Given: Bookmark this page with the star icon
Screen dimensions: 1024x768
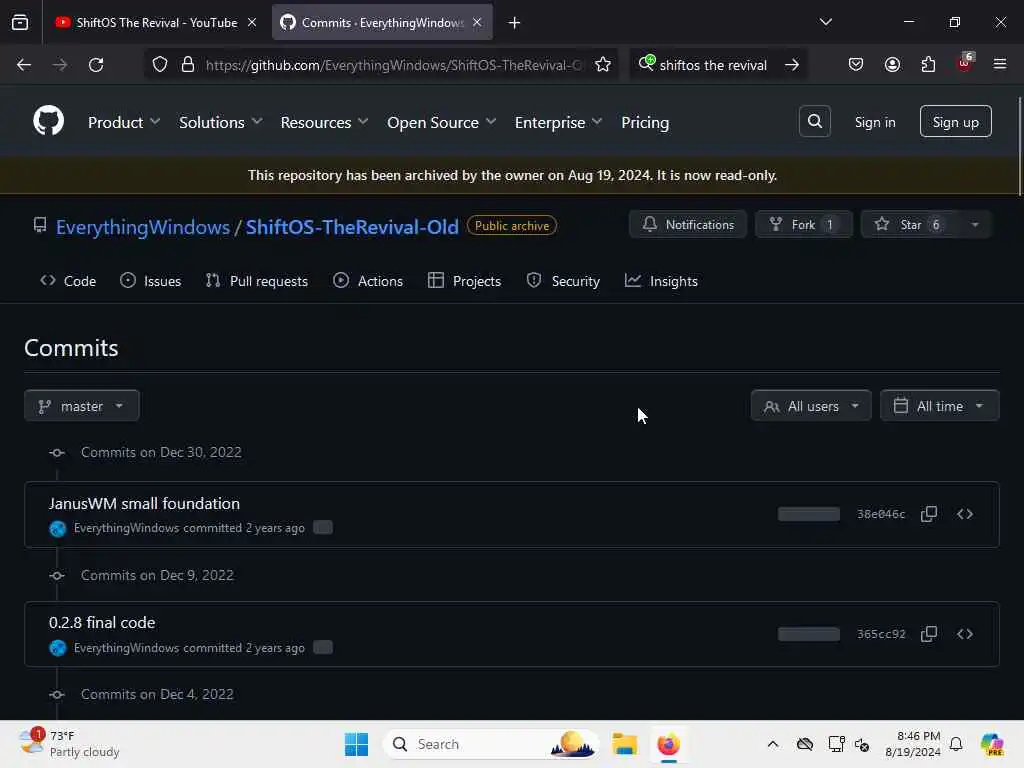Looking at the screenshot, I should click(603, 65).
